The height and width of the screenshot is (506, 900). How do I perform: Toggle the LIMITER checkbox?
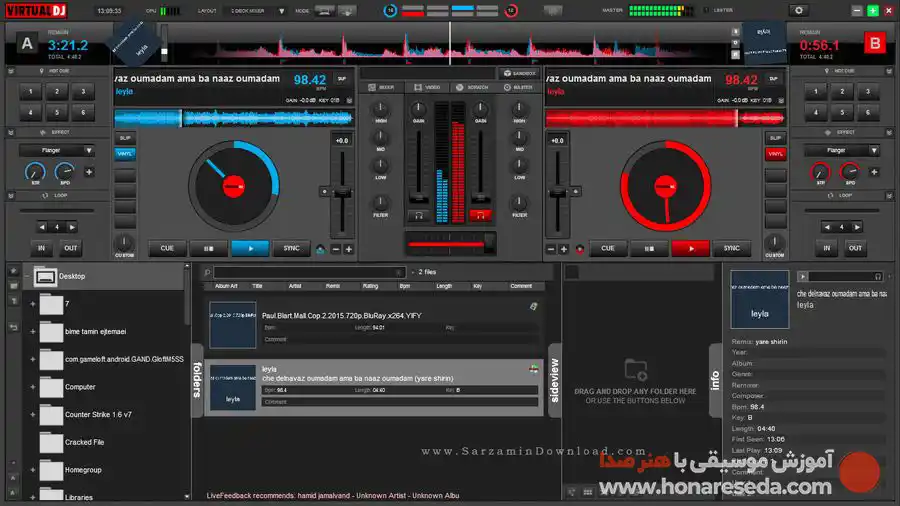coord(706,10)
